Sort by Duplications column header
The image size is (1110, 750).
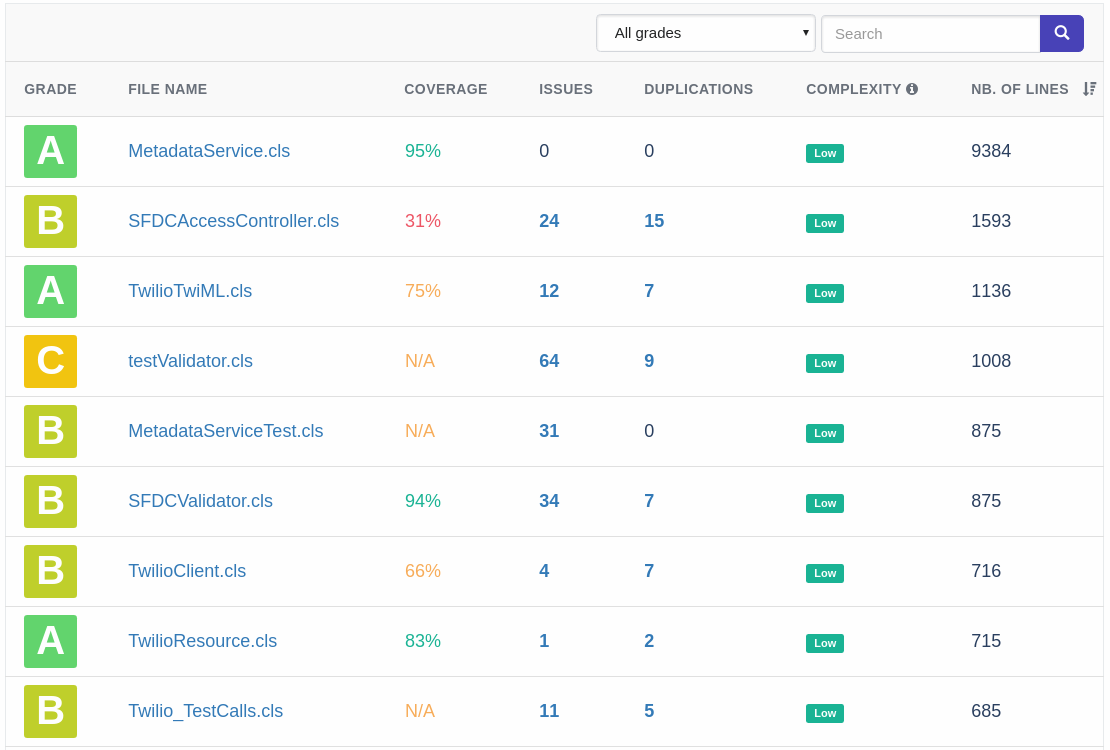click(x=699, y=89)
